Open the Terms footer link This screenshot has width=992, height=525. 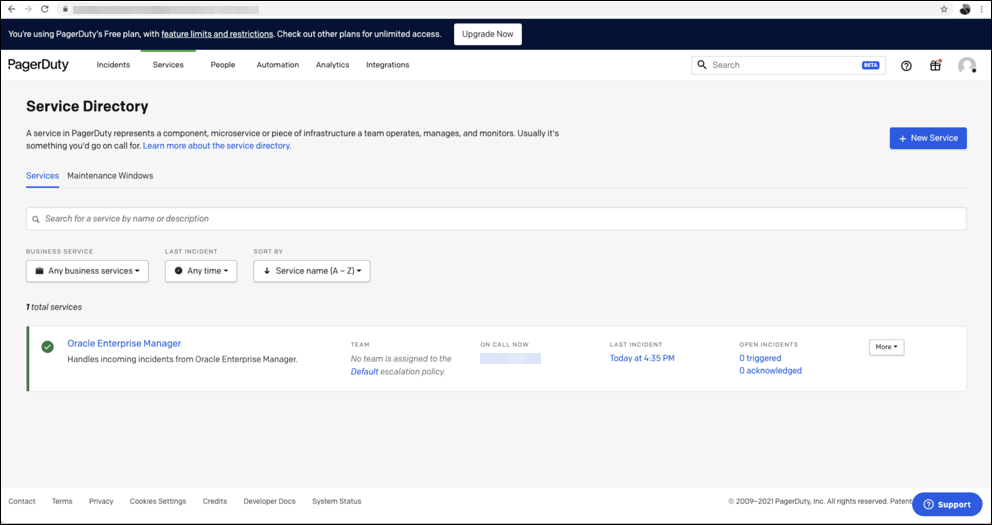pyautogui.click(x=62, y=501)
